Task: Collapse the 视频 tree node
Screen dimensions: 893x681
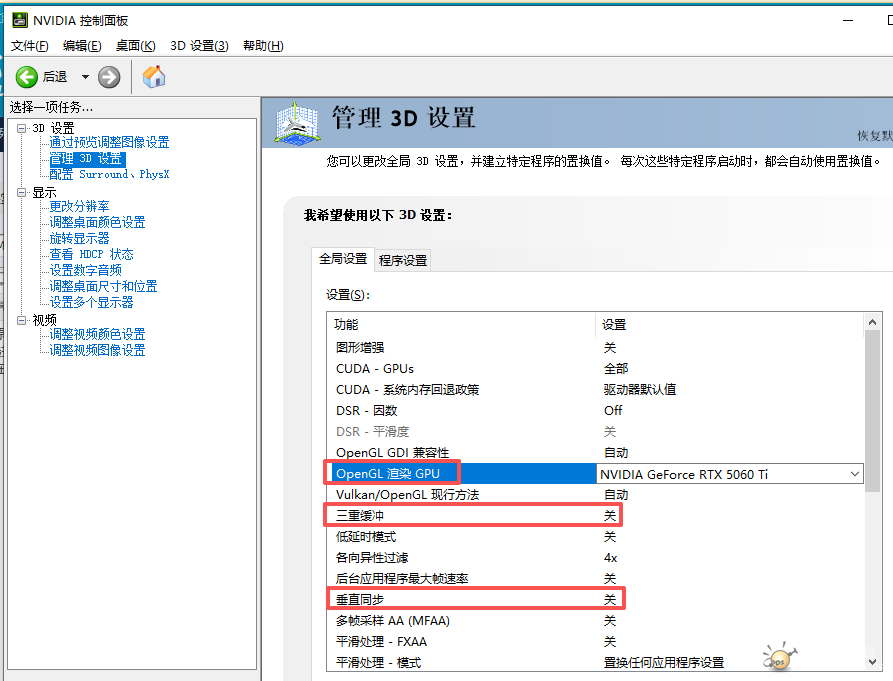Action: pos(22,320)
